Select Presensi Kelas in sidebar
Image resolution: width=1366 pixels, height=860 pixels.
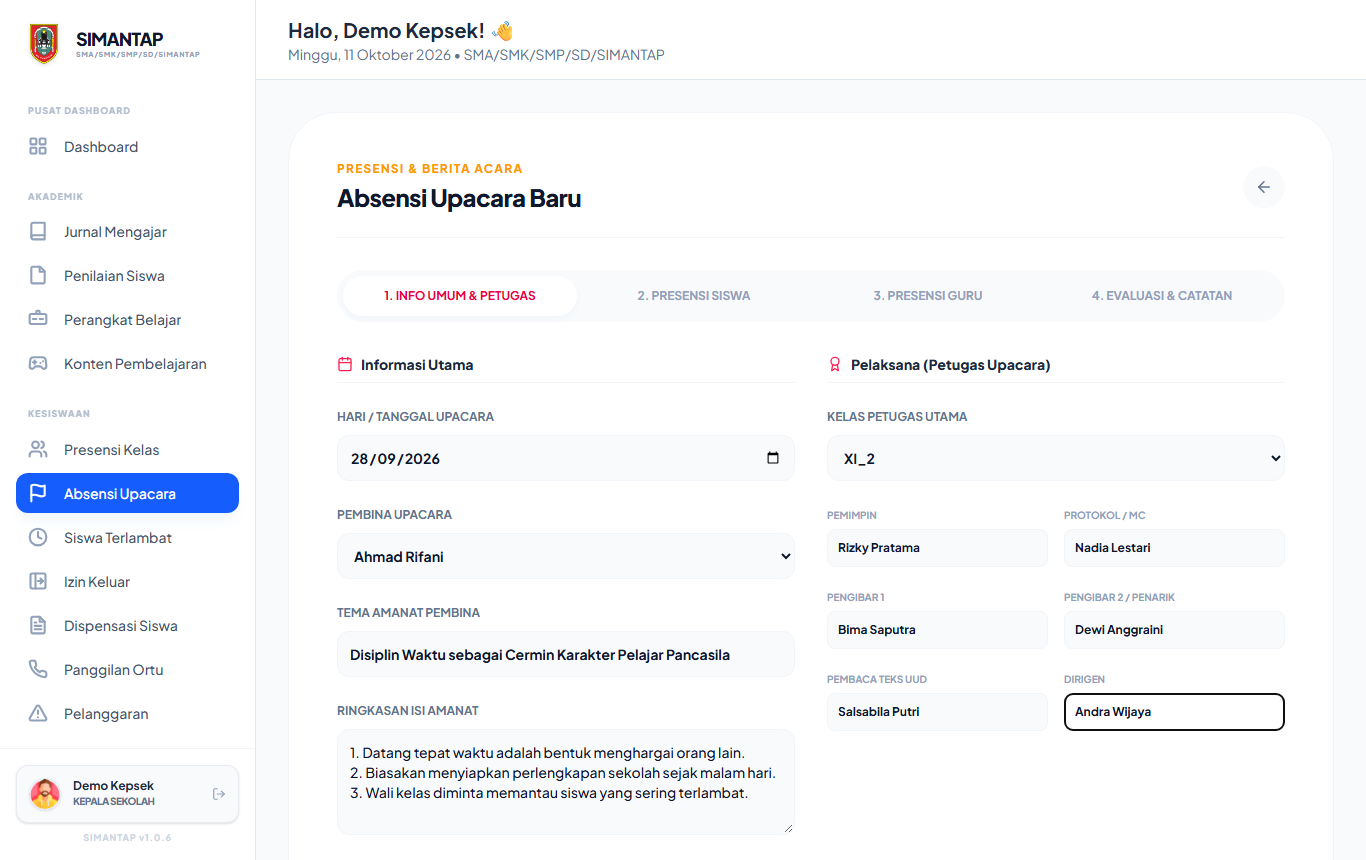(128, 450)
